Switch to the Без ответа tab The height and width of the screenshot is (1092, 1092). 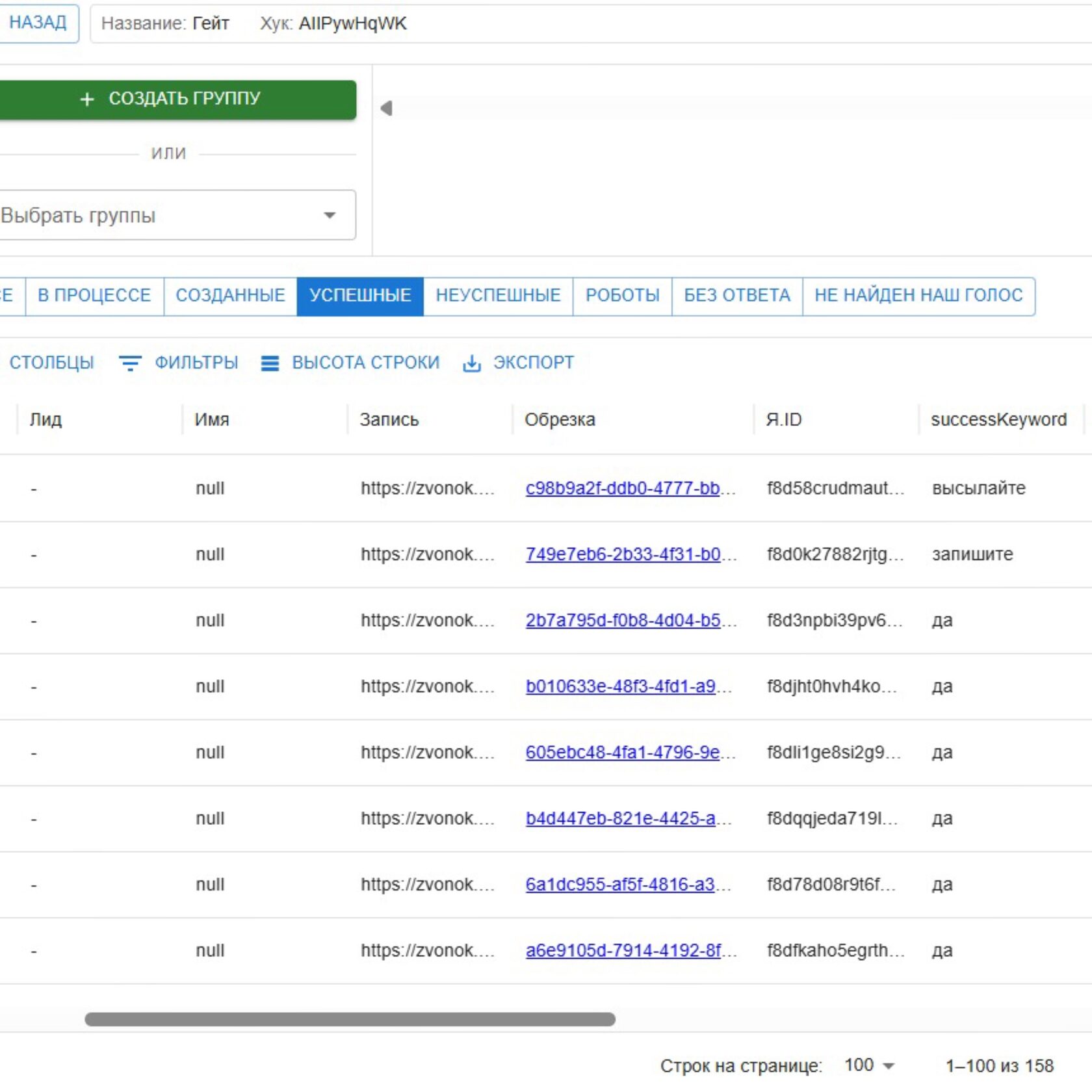(x=737, y=296)
